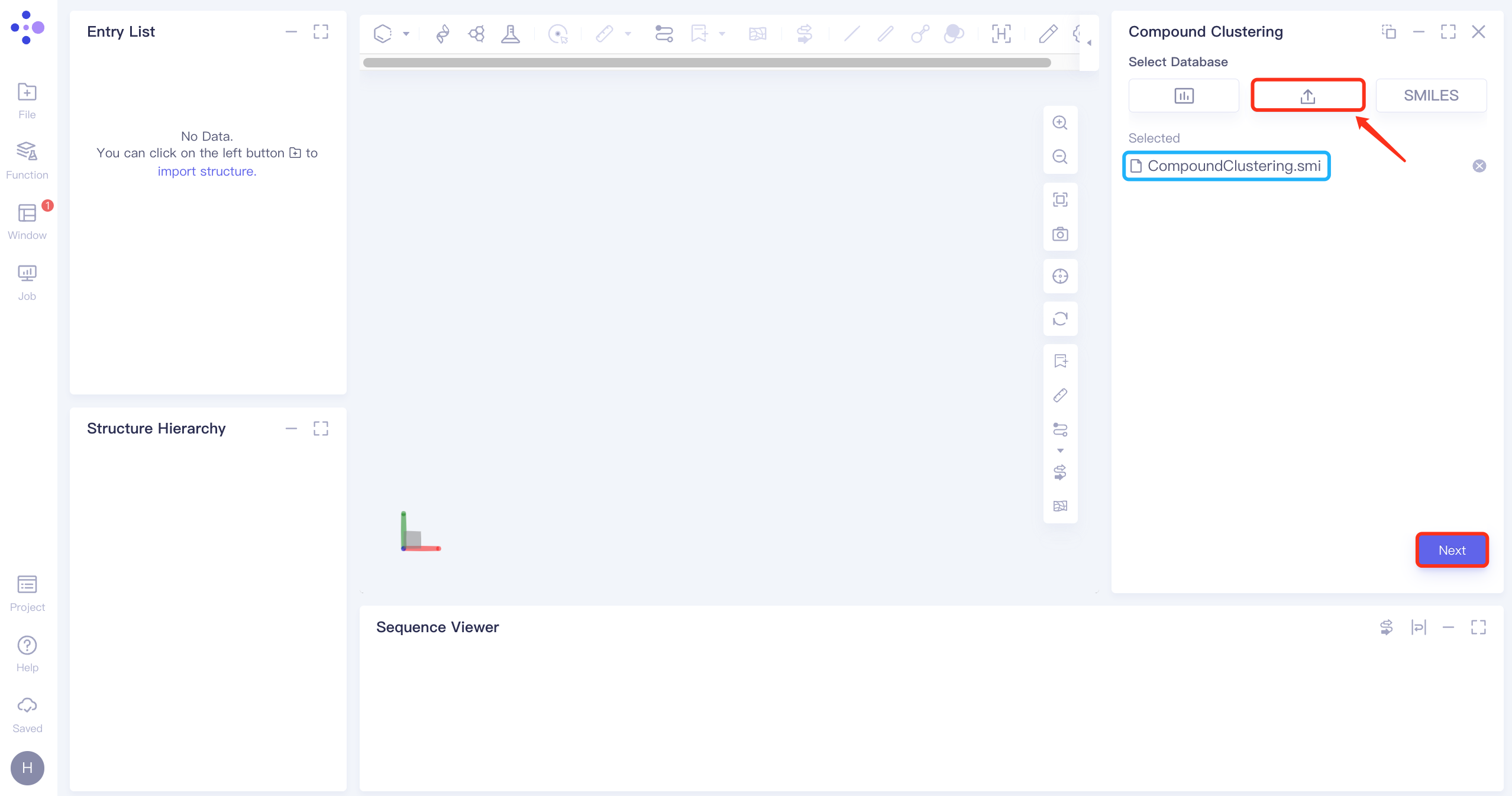This screenshot has width=1512, height=796.
Task: Close the Compound Clustering panel
Action: 1478,32
